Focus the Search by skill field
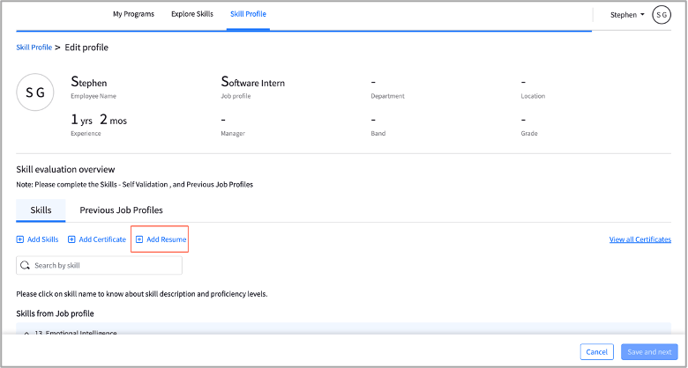688x368 pixels. pyautogui.click(x=99, y=265)
